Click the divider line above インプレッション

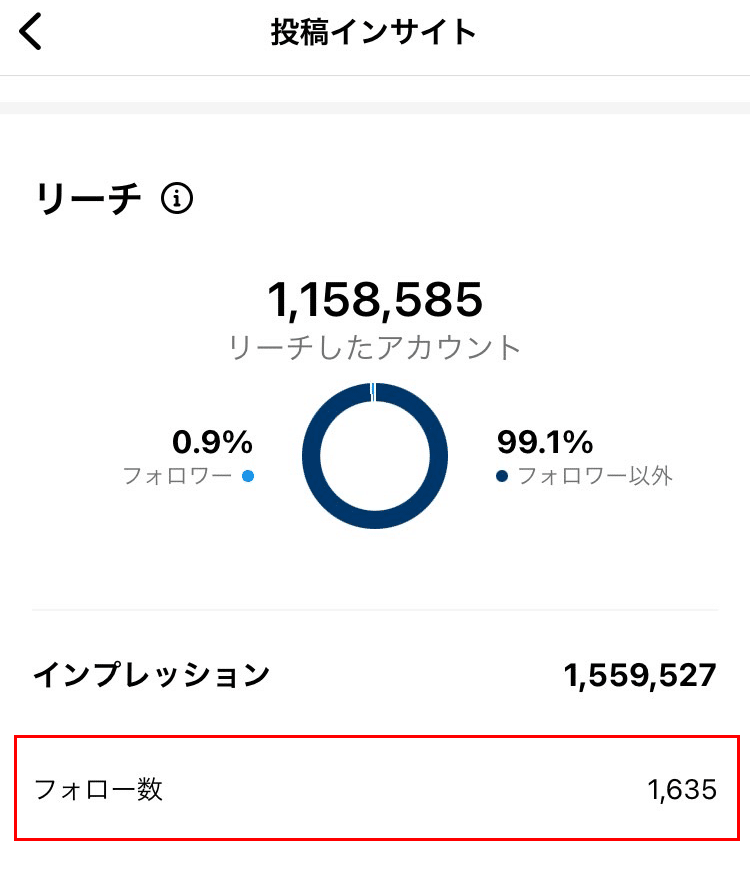(375, 610)
